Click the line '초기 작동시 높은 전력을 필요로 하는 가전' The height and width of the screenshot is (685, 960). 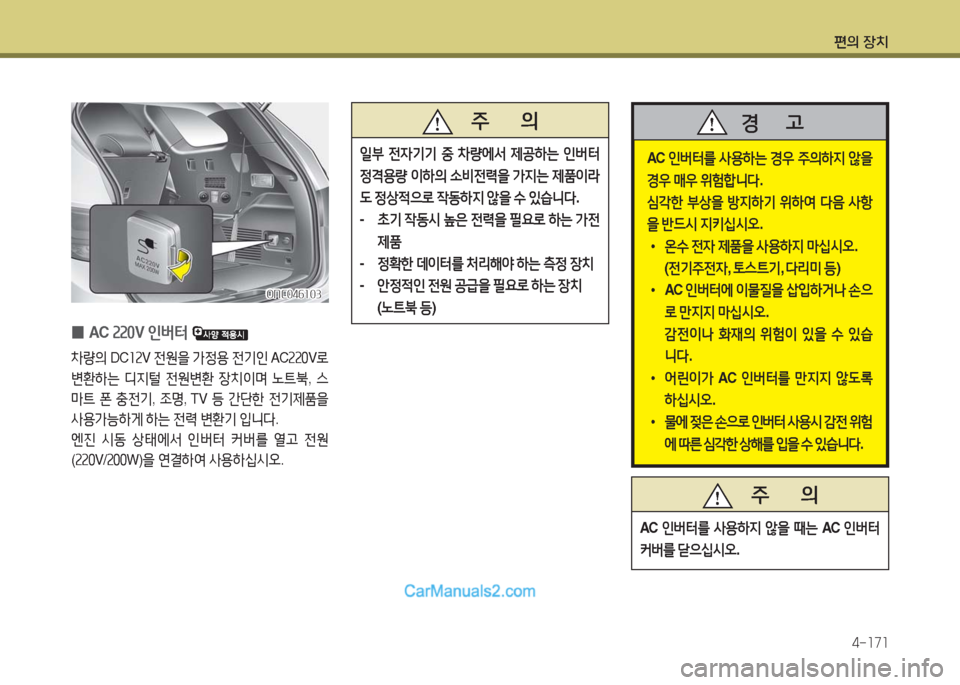tap(489, 220)
